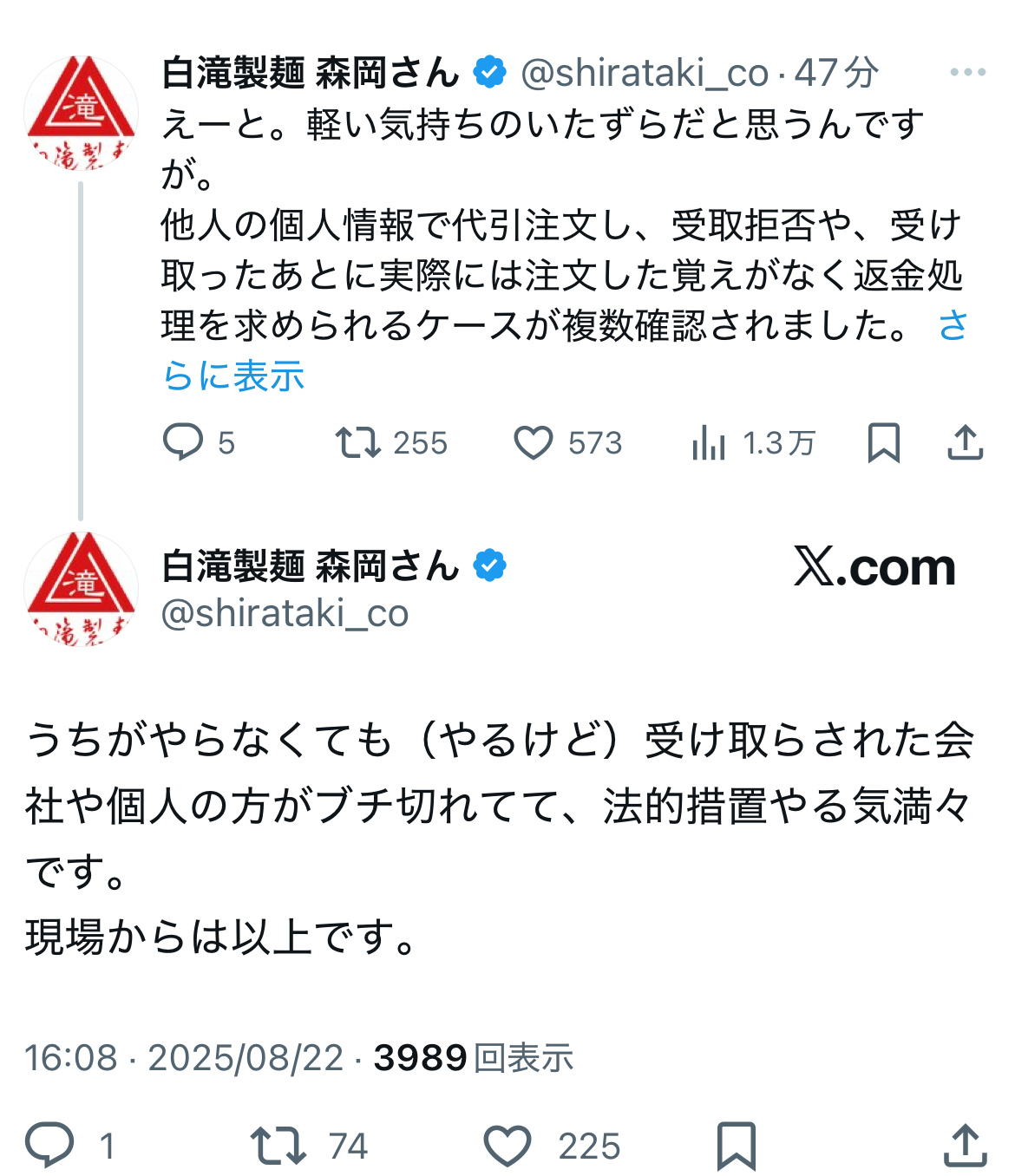Repost the bottom tweet with 74 reposts
This screenshot has width=1015, height=1176.
point(278,1146)
